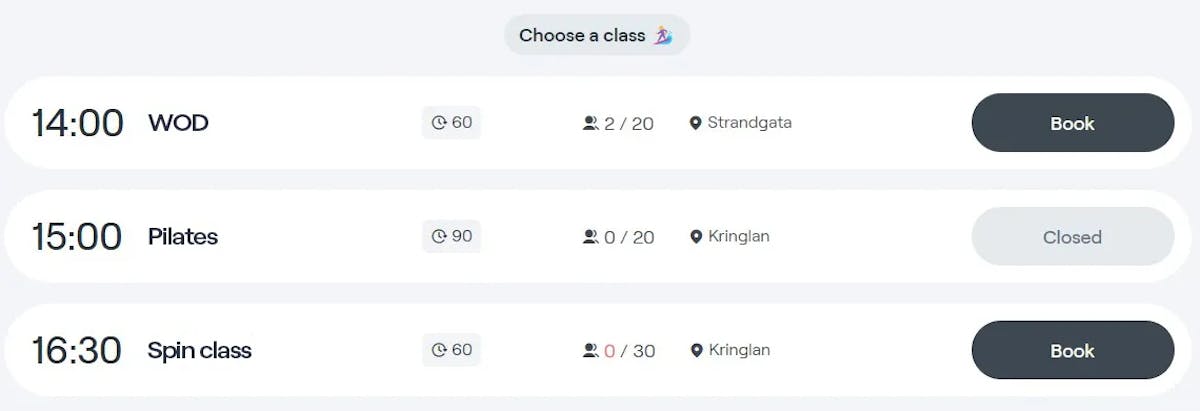This screenshot has height=411, width=1200.
Task: Book the 16:30 Spin class
Action: [x=1072, y=351]
